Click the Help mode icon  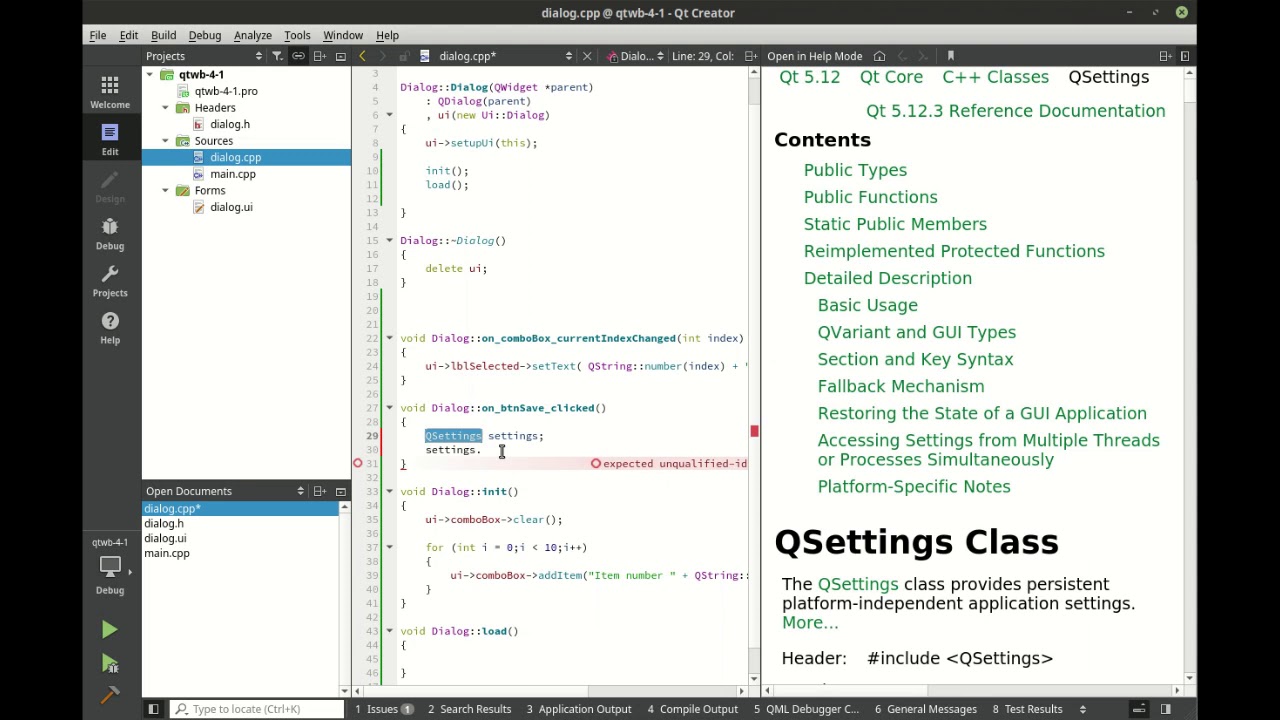[x=110, y=327]
